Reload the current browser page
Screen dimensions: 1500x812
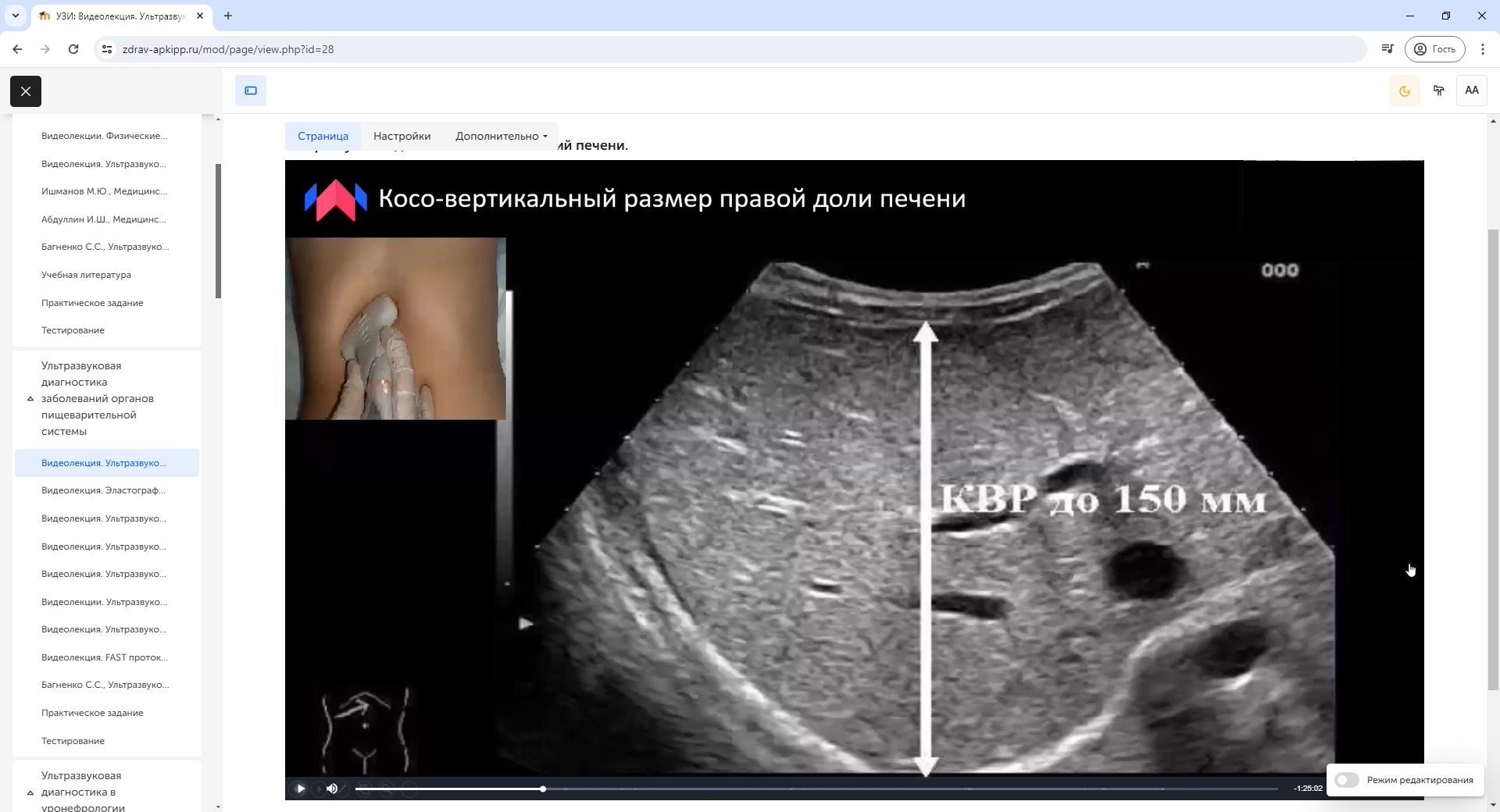click(73, 49)
